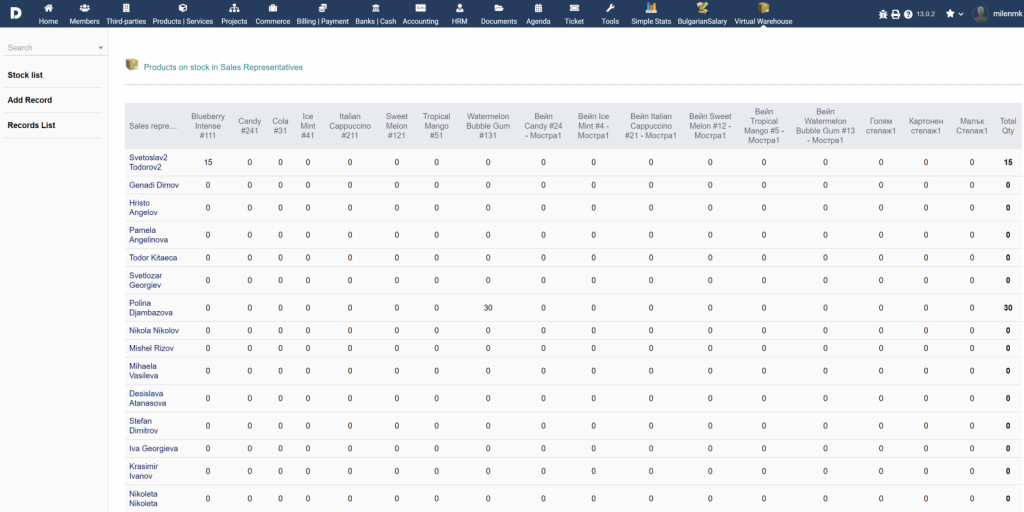This screenshot has height=512, width=1024.
Task: Open the help question mark icon
Action: pyautogui.click(x=907, y=14)
